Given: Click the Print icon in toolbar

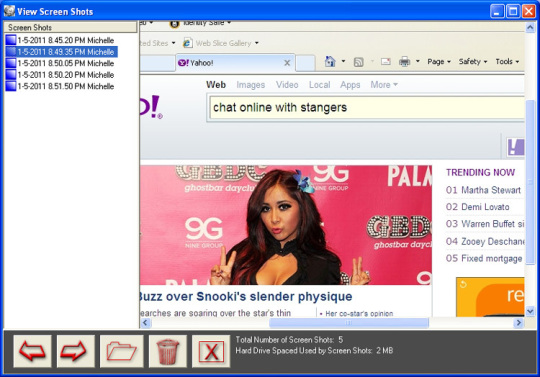Looking at the screenshot, I should (x=404, y=62).
